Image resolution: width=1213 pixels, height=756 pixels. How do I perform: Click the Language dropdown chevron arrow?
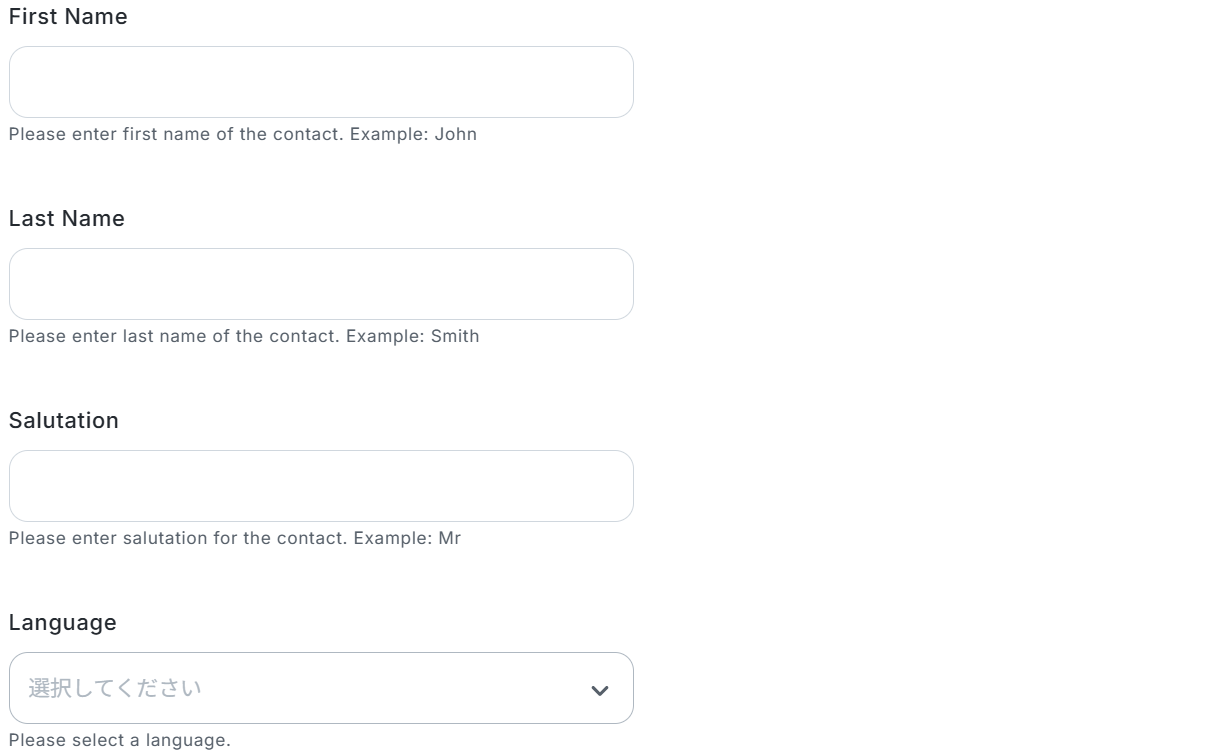(x=600, y=690)
